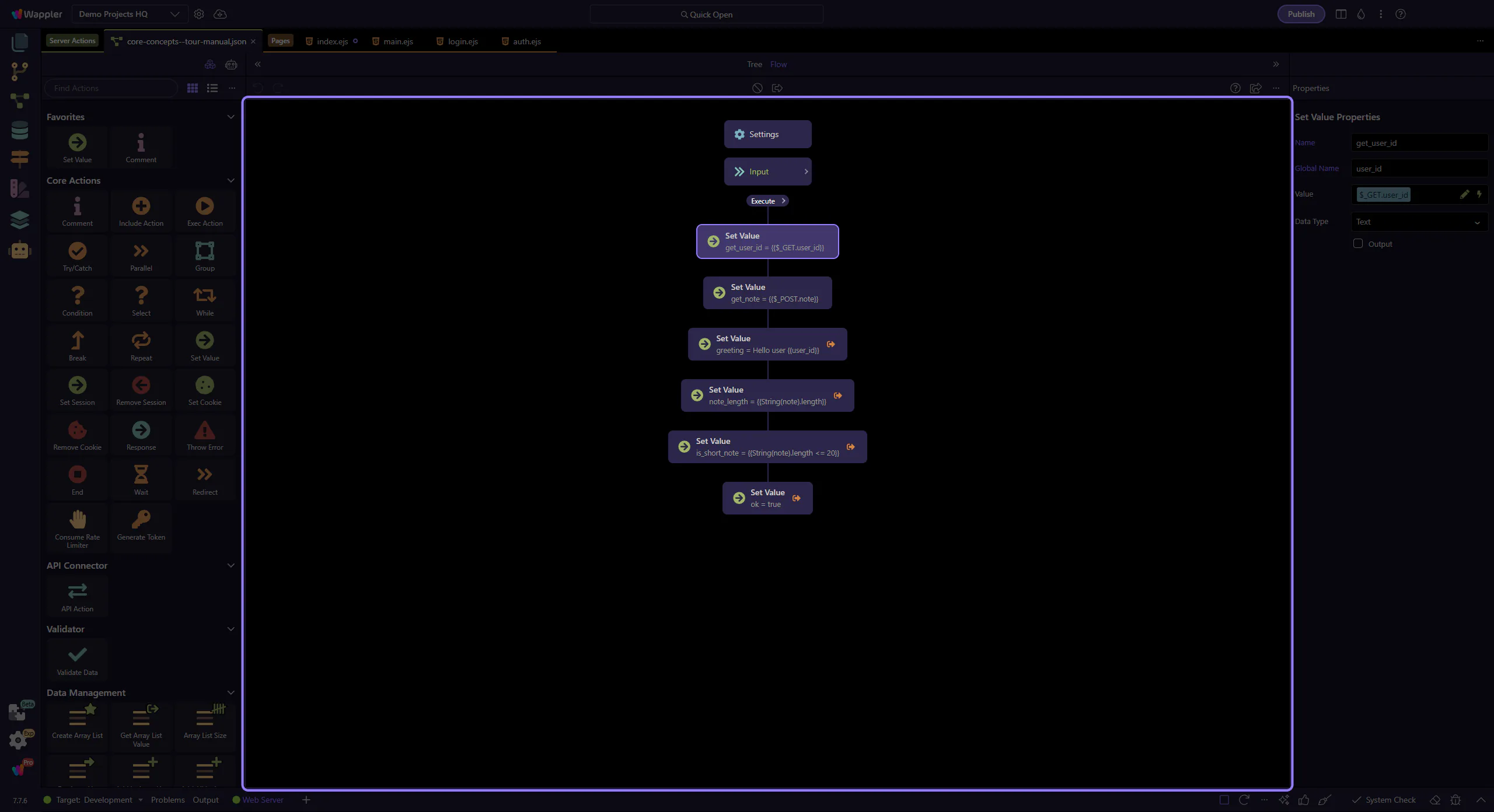This screenshot has height=812, width=1494.
Task: Choose the Repeat action icon
Action: 141,341
